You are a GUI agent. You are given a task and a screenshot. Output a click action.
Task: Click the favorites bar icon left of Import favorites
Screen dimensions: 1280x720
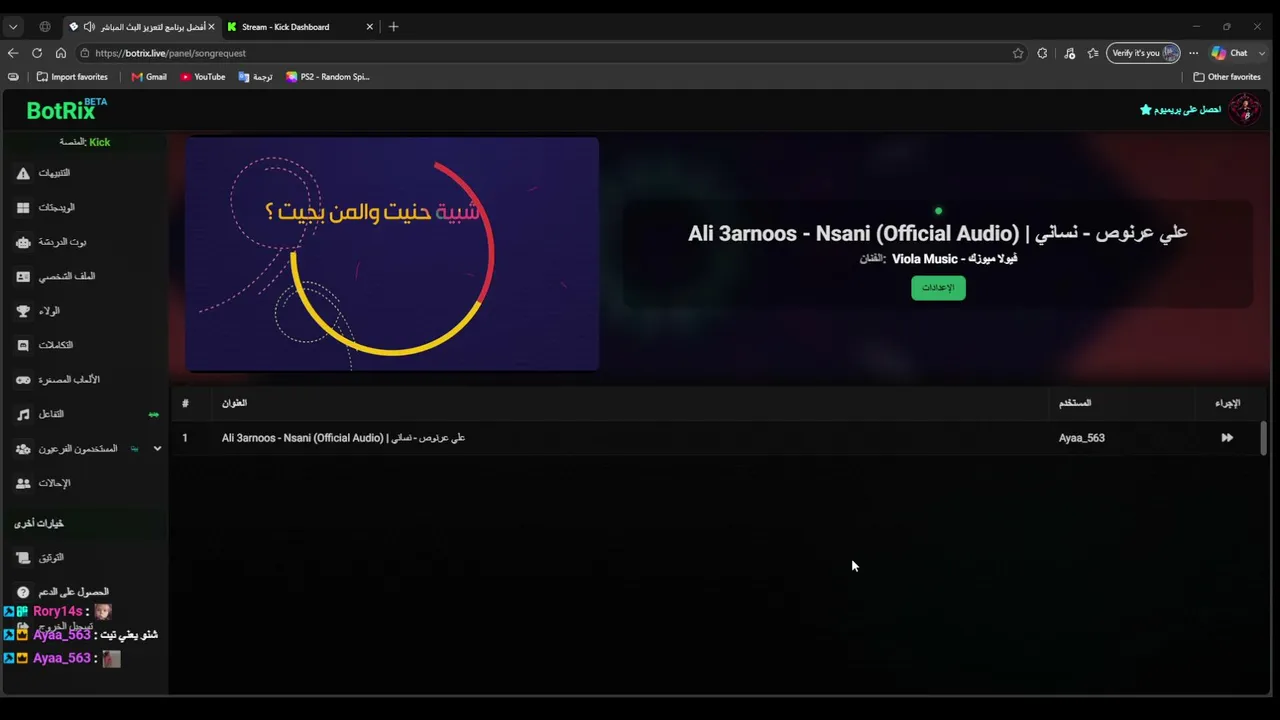pyautogui.click(x=13, y=77)
